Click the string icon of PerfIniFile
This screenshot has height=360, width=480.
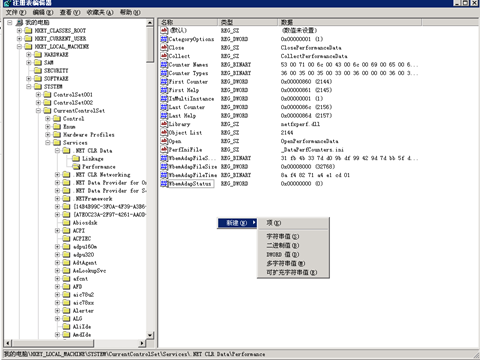[x=164, y=150]
